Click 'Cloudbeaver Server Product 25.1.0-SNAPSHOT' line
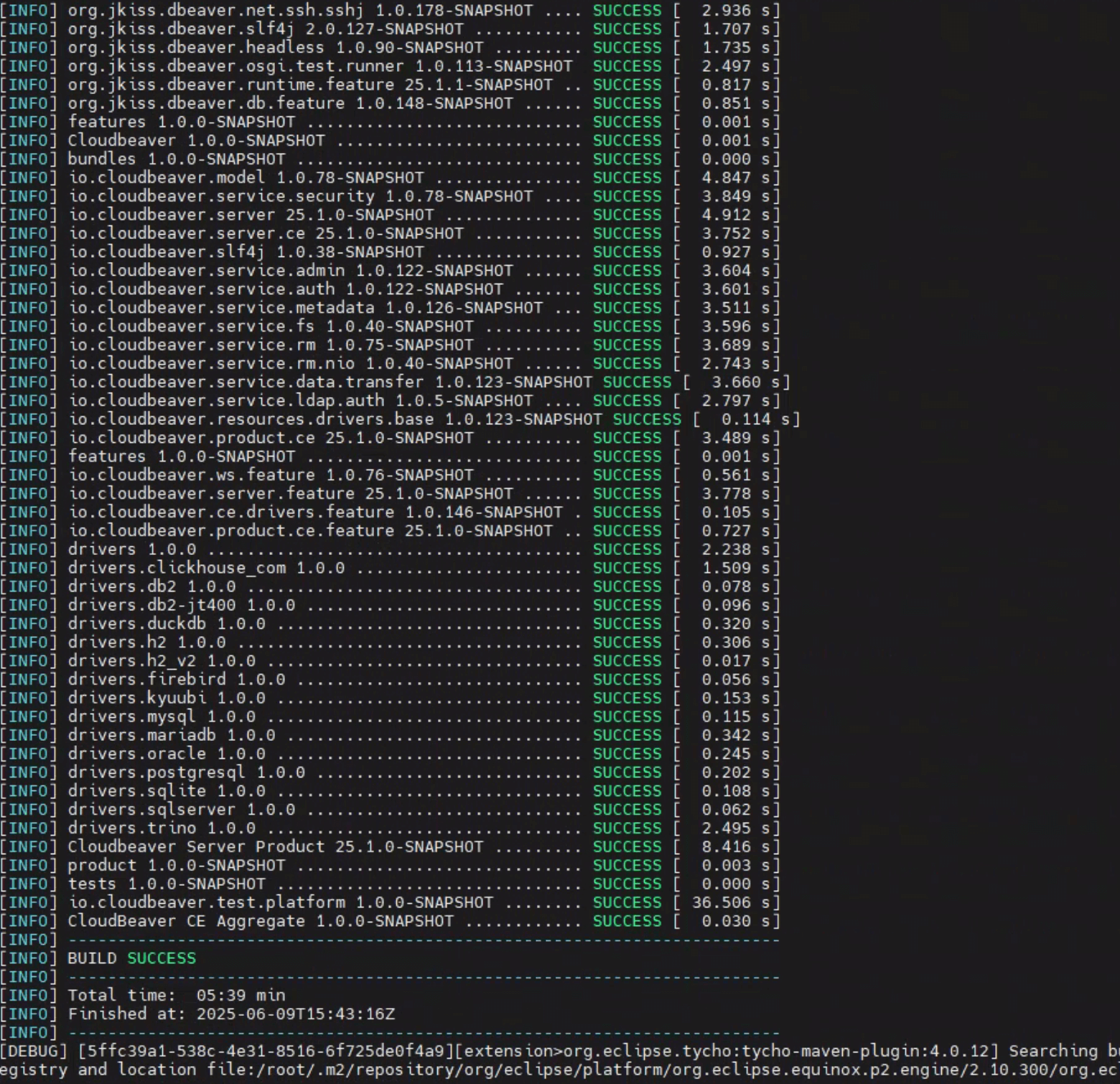 [x=390, y=847]
